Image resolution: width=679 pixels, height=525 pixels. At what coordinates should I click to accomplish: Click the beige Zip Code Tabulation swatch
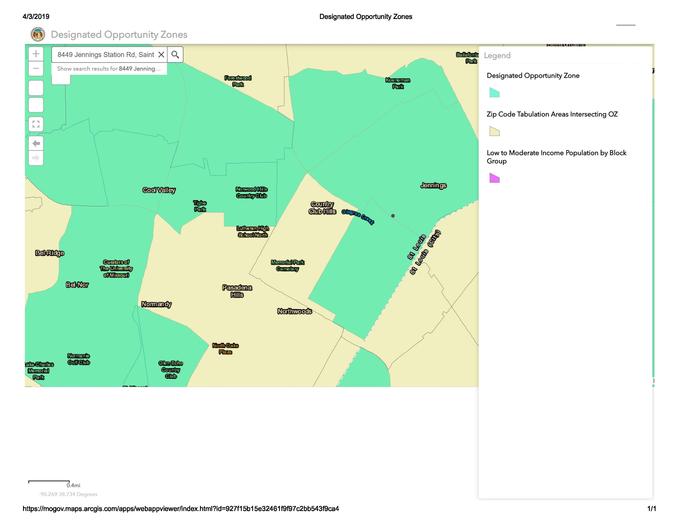pyautogui.click(x=493, y=131)
